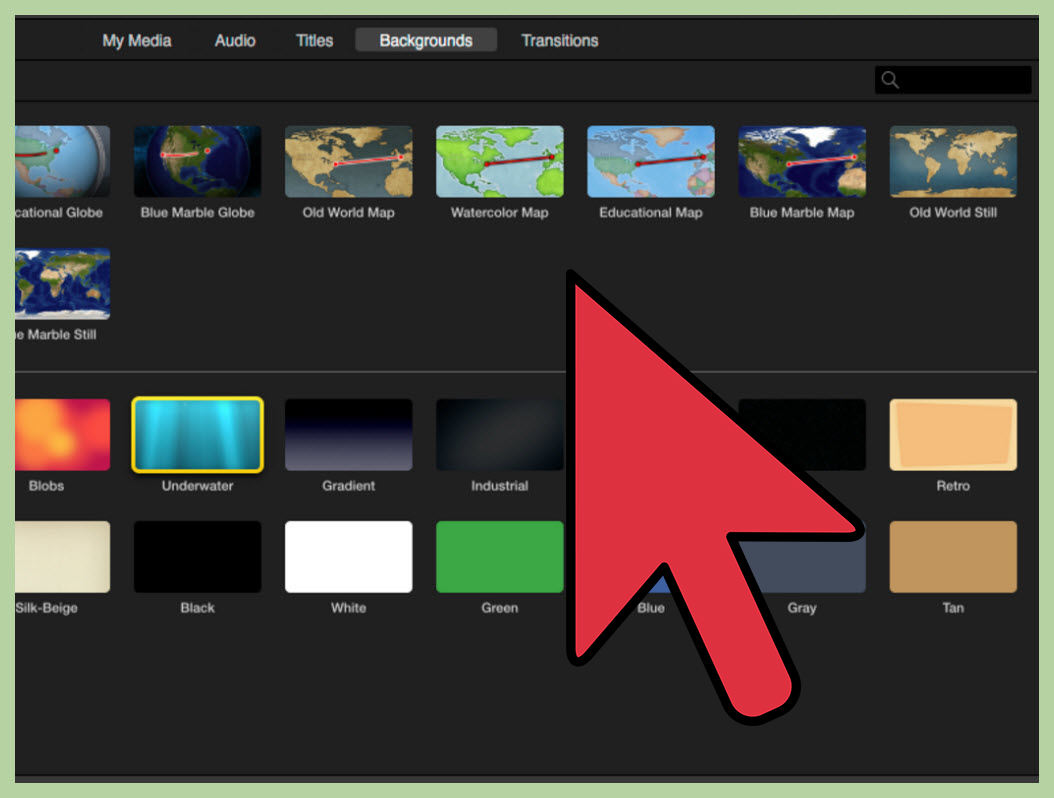Image resolution: width=1054 pixels, height=798 pixels.
Task: Click the Industrial label text
Action: (x=499, y=485)
